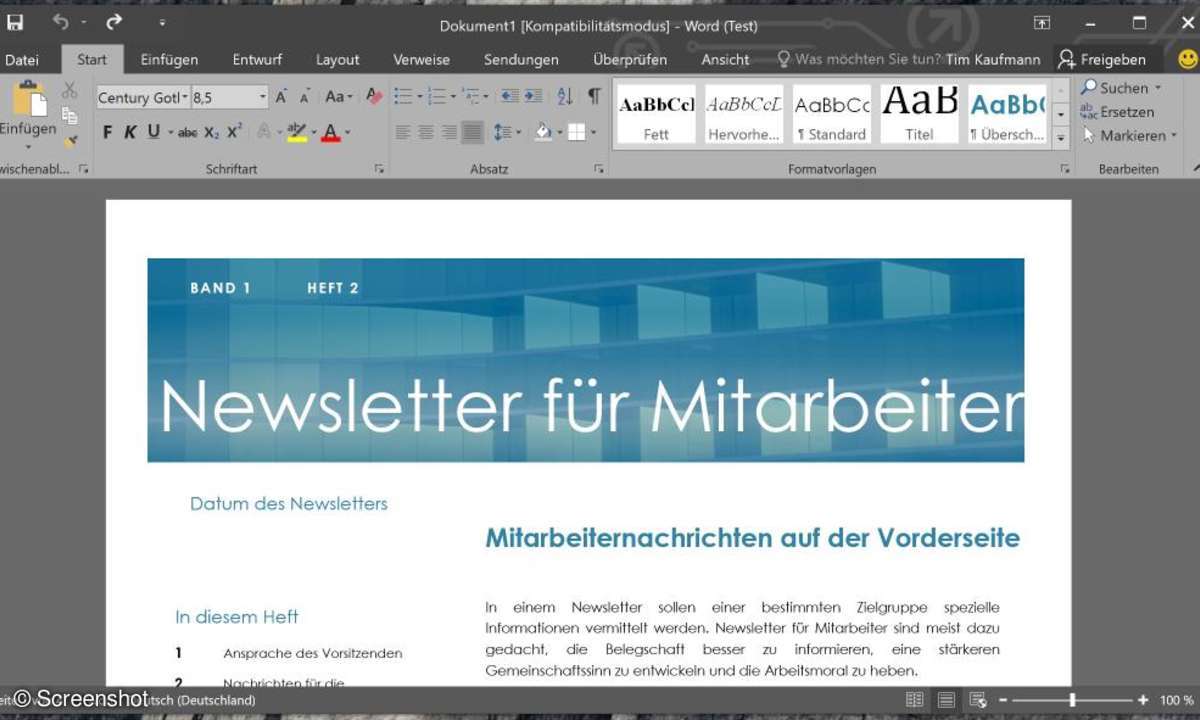
Task: Open the Schriftart dialog launcher
Action: pos(379,169)
